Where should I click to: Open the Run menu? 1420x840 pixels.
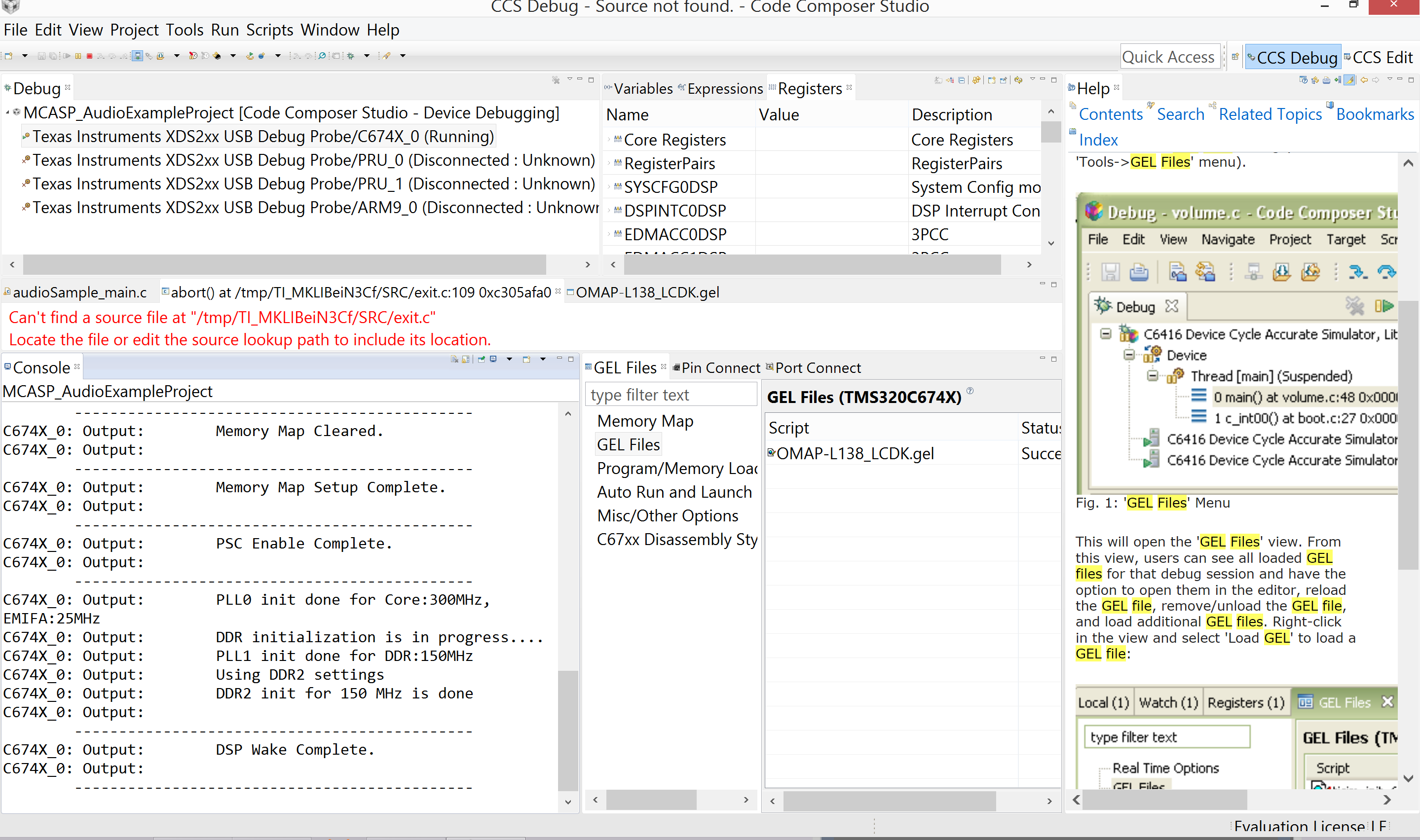[225, 30]
